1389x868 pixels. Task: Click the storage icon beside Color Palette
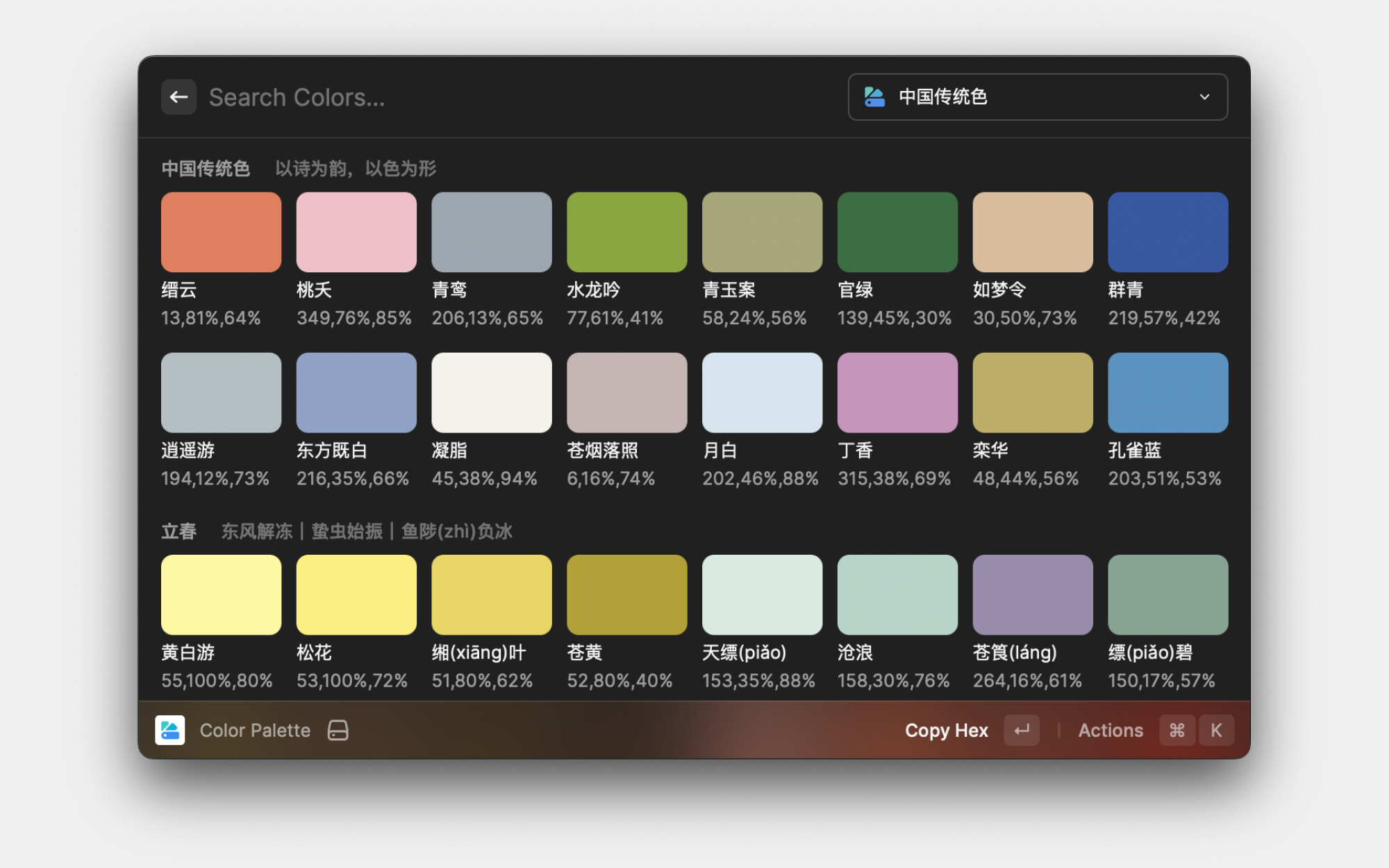338,731
